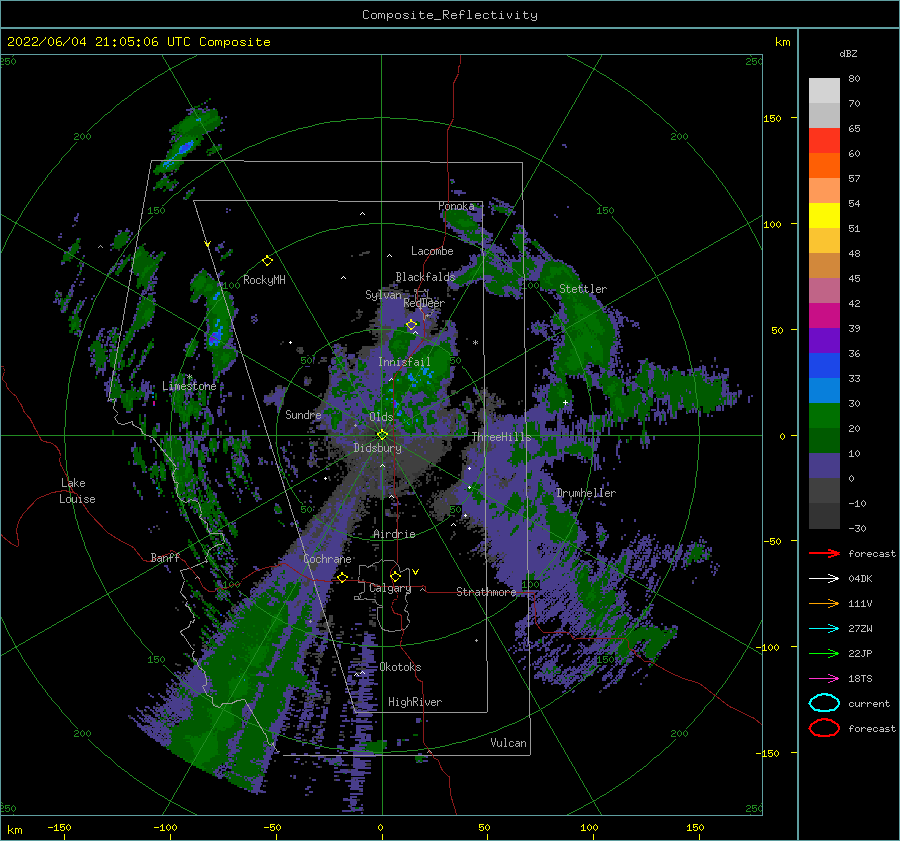Click the Innisfail city label

point(404,362)
